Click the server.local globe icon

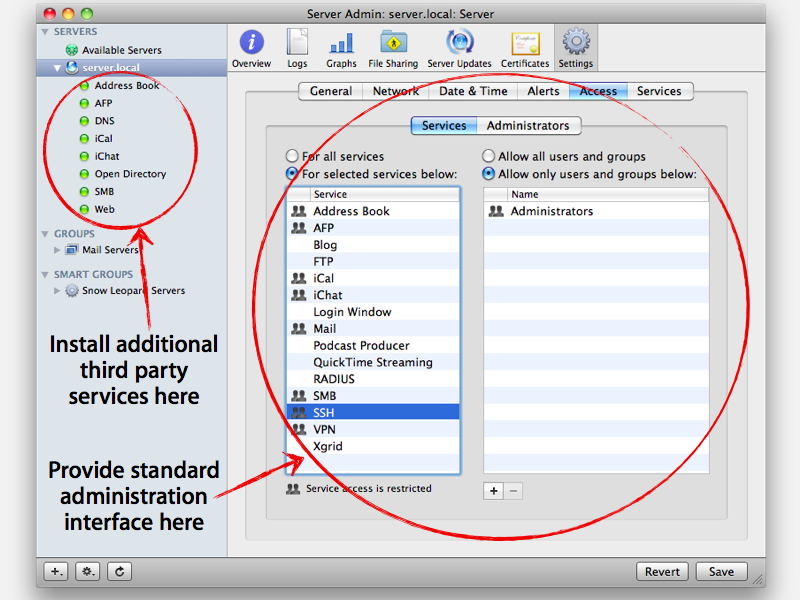point(72,67)
